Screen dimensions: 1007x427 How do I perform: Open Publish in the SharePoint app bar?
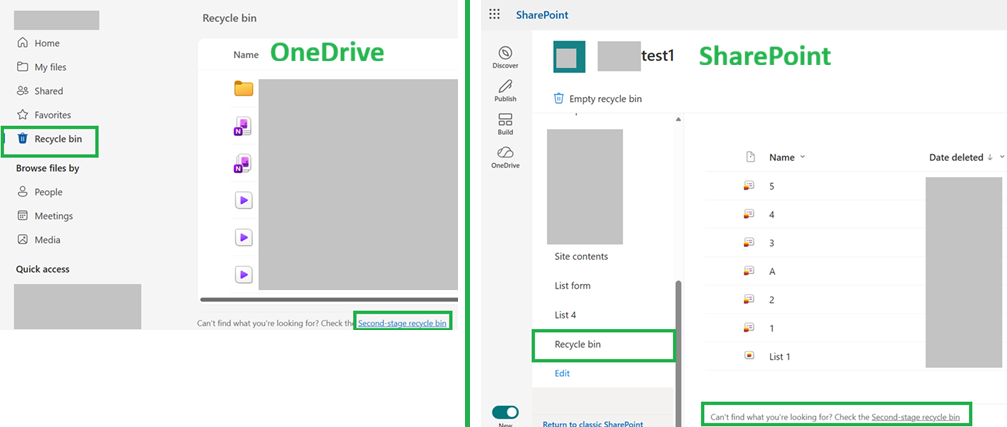[x=505, y=91]
